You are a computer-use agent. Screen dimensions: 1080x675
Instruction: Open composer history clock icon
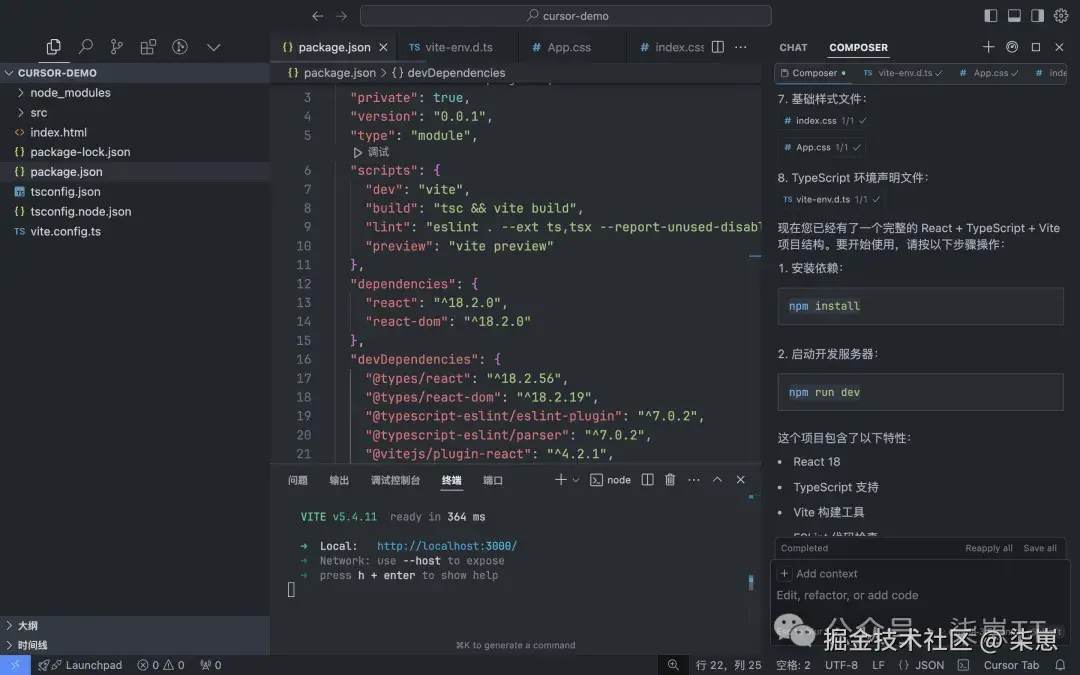(1012, 47)
